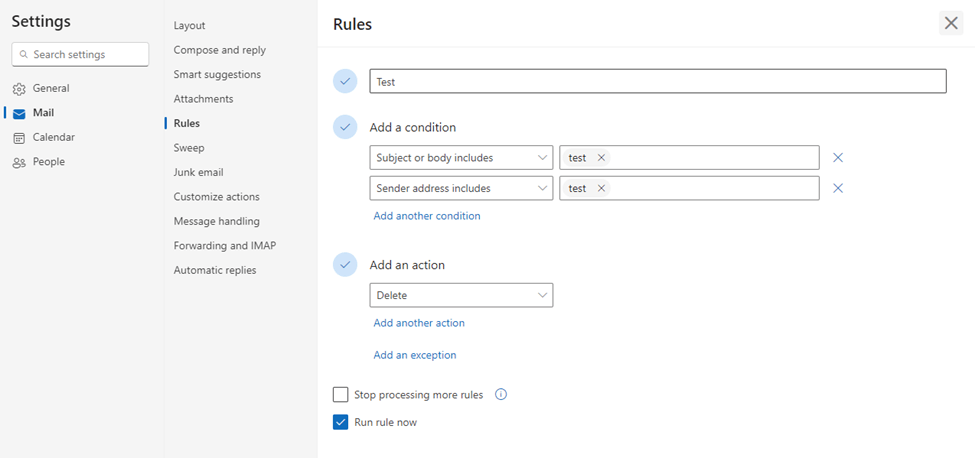Open Automatic replies settings
The image size is (975, 458).
coord(215,270)
